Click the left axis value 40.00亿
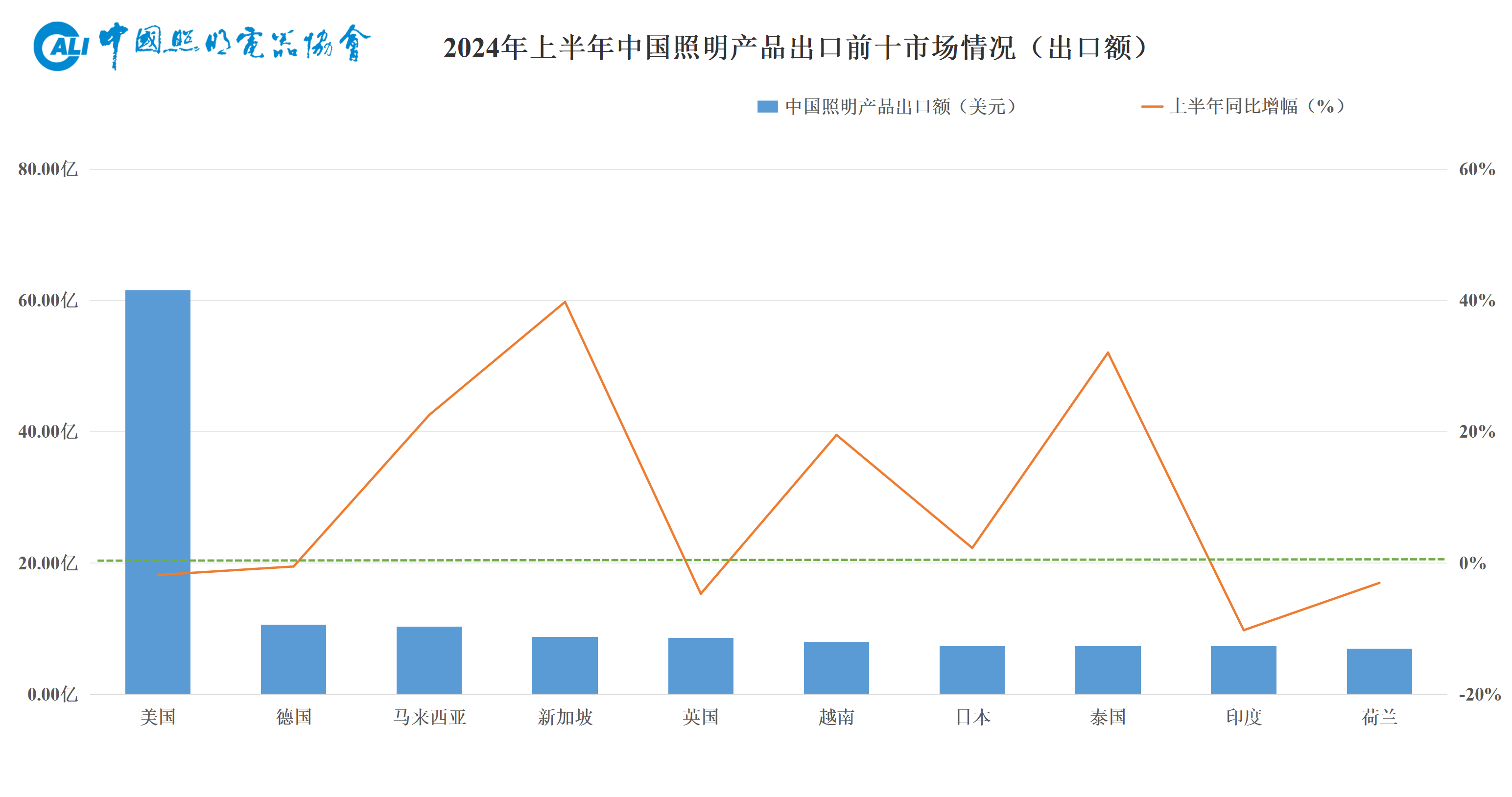The height and width of the screenshot is (797, 1512). pyautogui.click(x=47, y=432)
